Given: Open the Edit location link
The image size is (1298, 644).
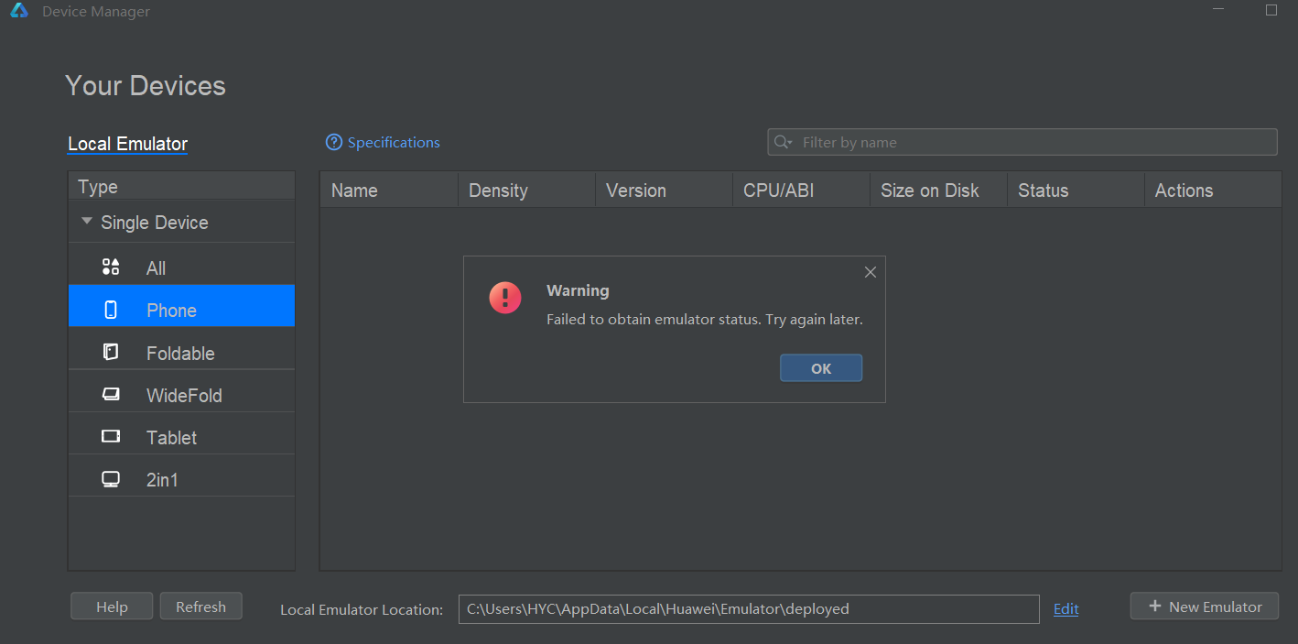Looking at the screenshot, I should [x=1066, y=609].
